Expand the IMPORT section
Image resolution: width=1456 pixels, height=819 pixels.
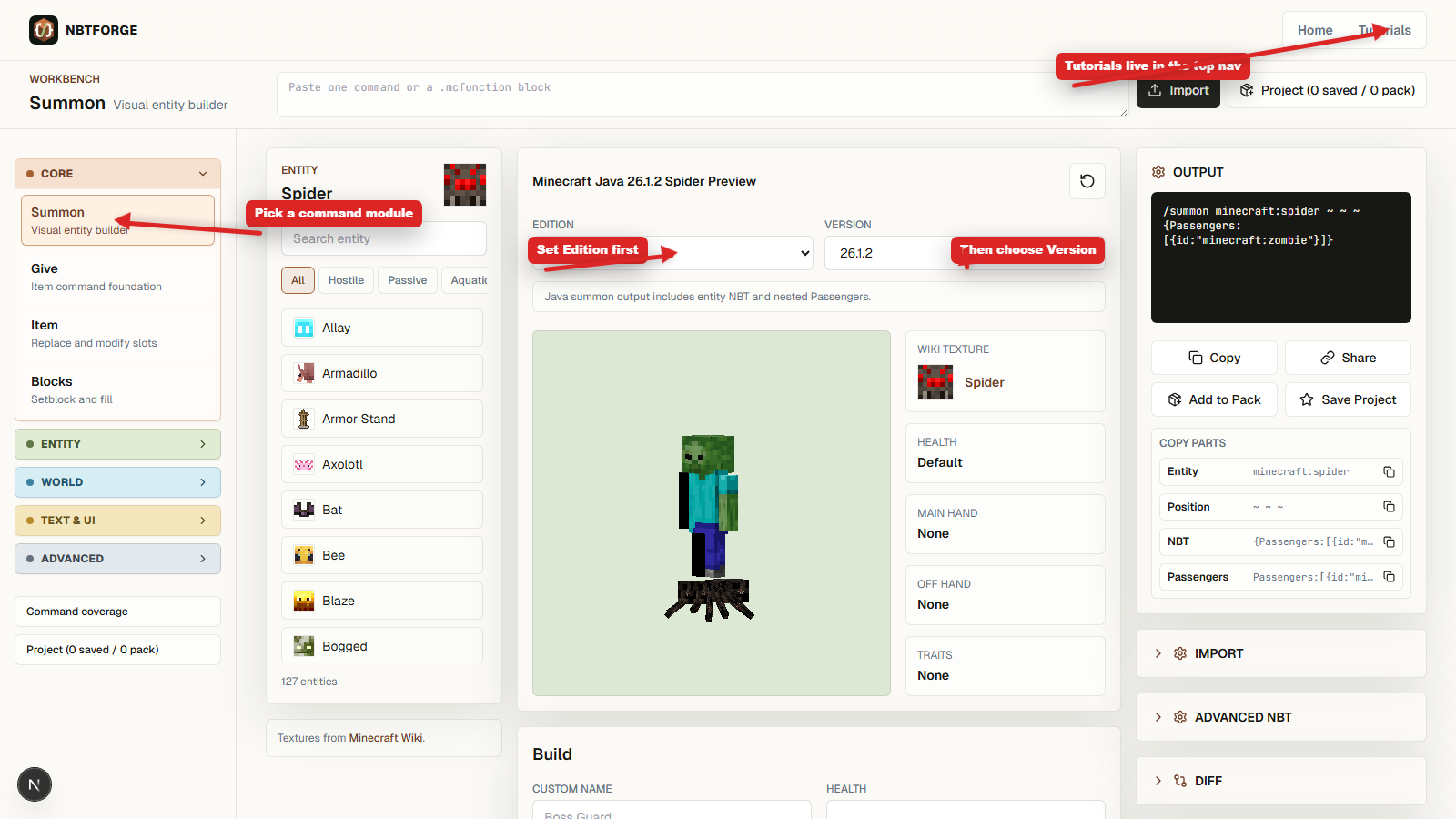pyautogui.click(x=1280, y=653)
